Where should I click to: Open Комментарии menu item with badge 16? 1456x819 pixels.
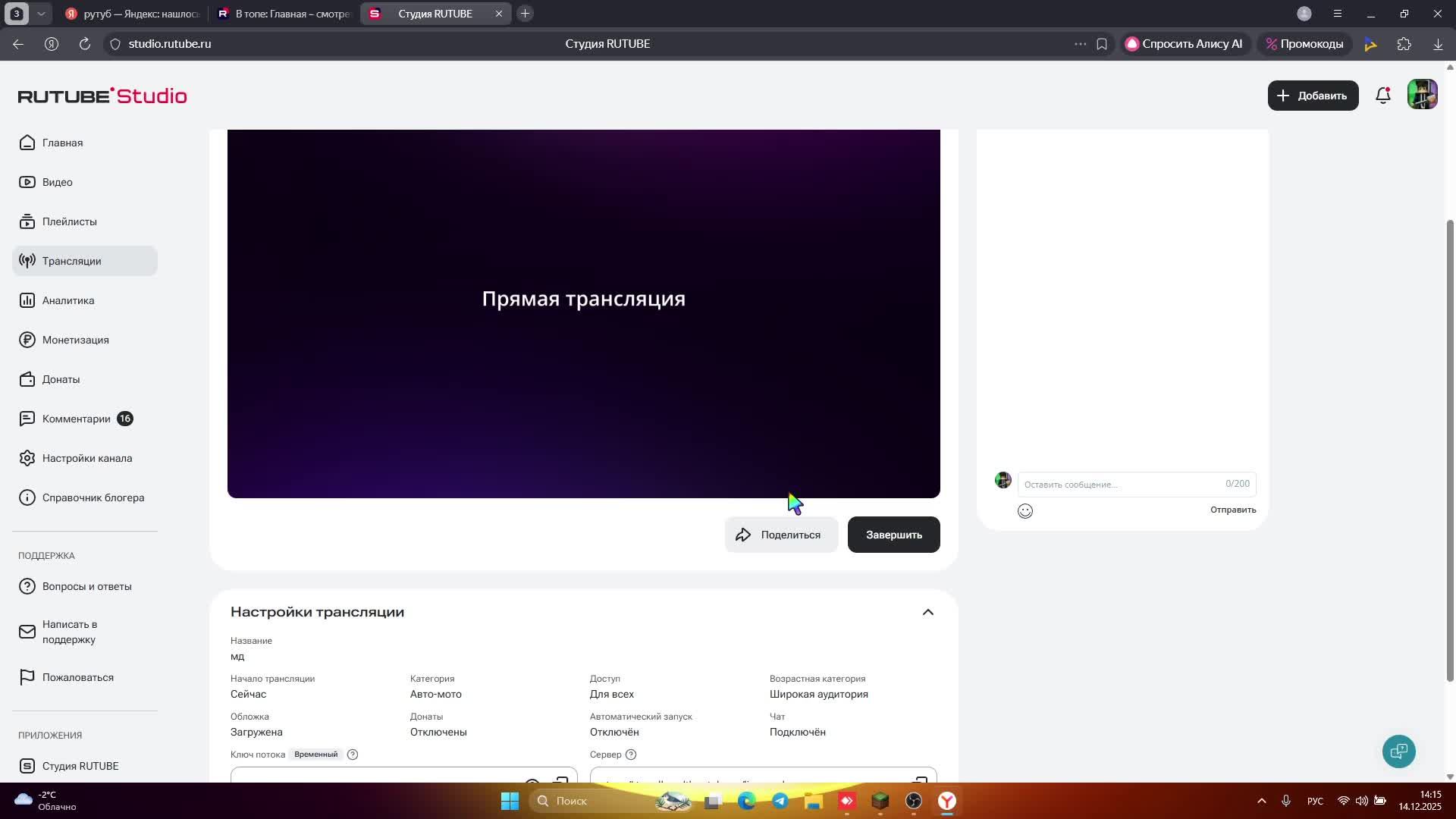pos(76,419)
